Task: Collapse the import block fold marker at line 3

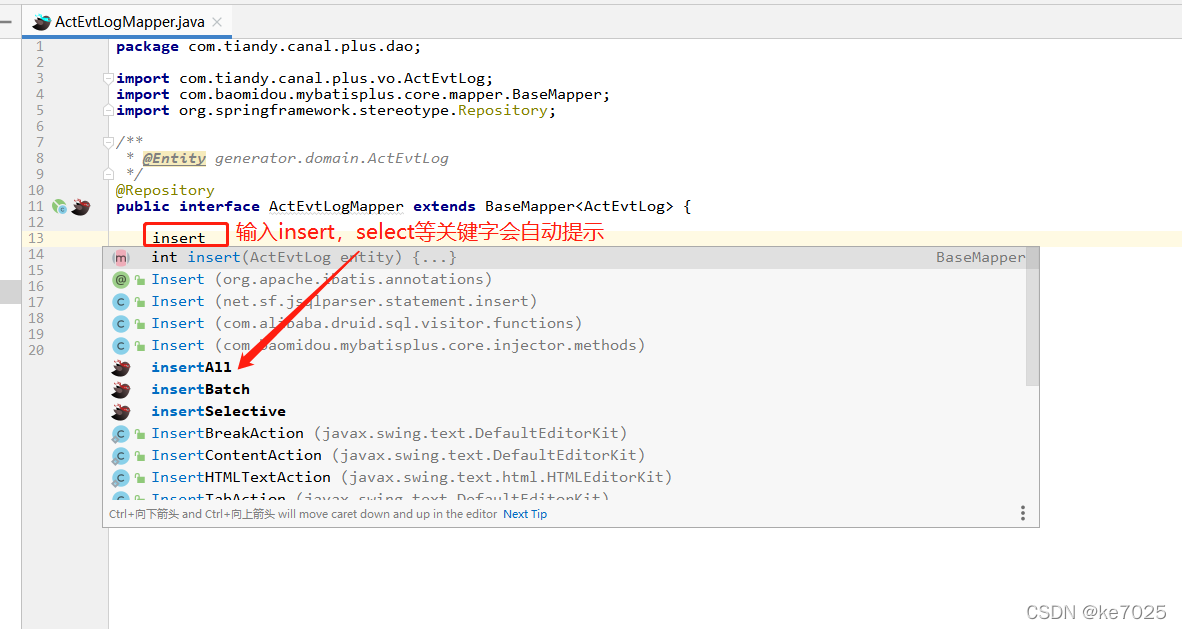Action: 109,78
